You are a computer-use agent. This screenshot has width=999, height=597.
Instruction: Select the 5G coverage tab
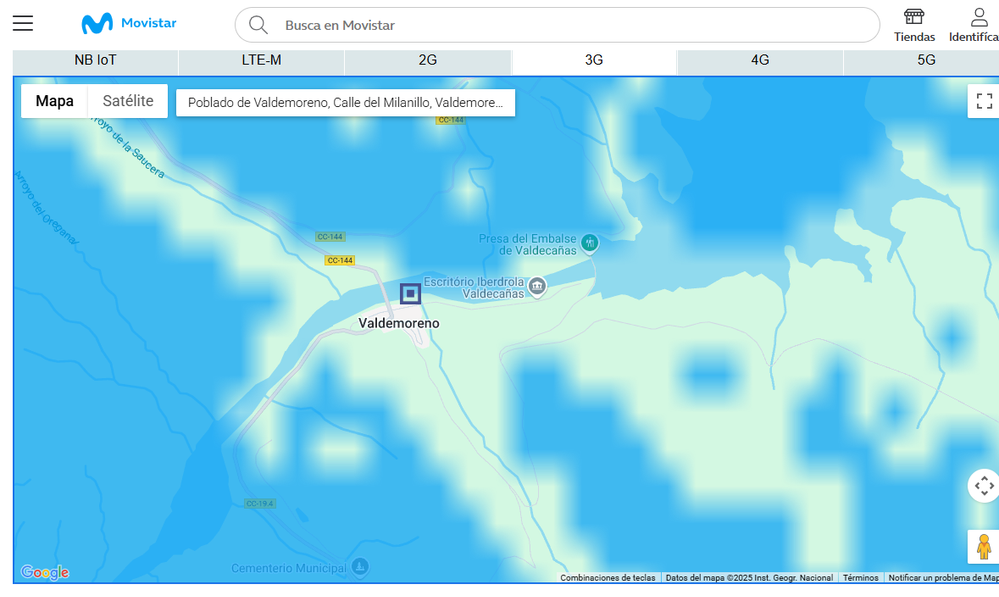926,60
